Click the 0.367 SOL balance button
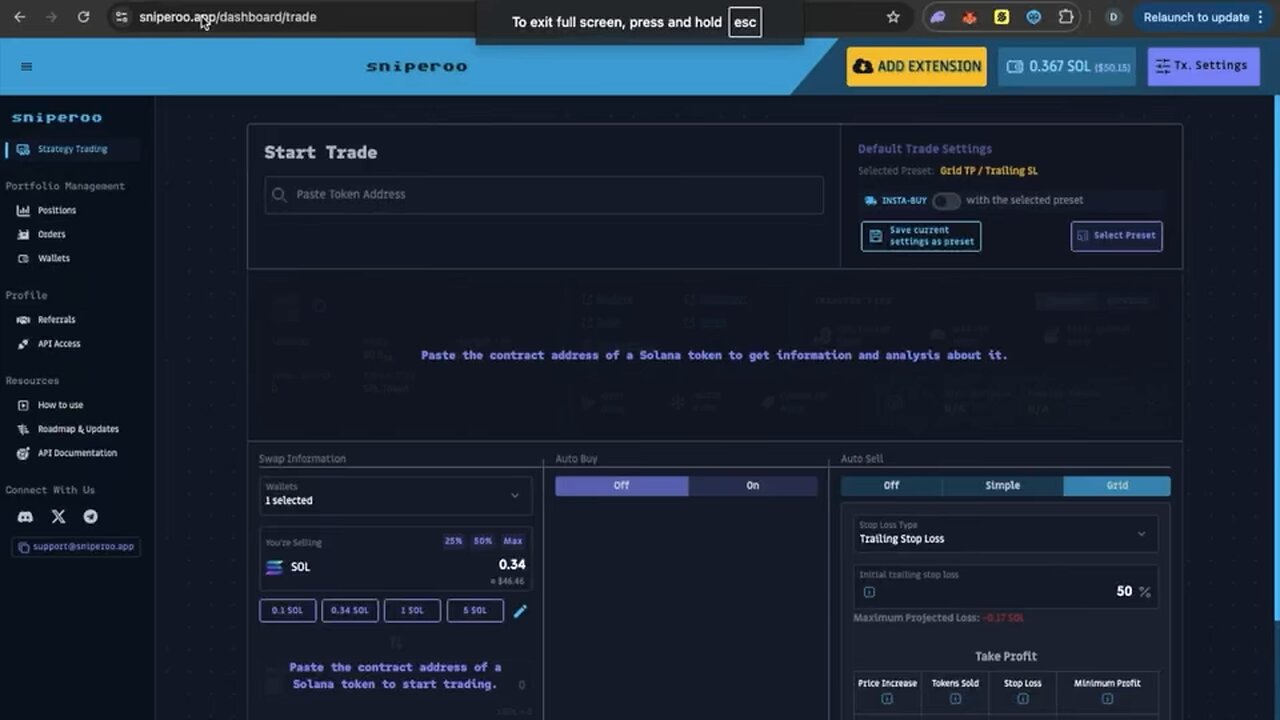 coord(1067,66)
